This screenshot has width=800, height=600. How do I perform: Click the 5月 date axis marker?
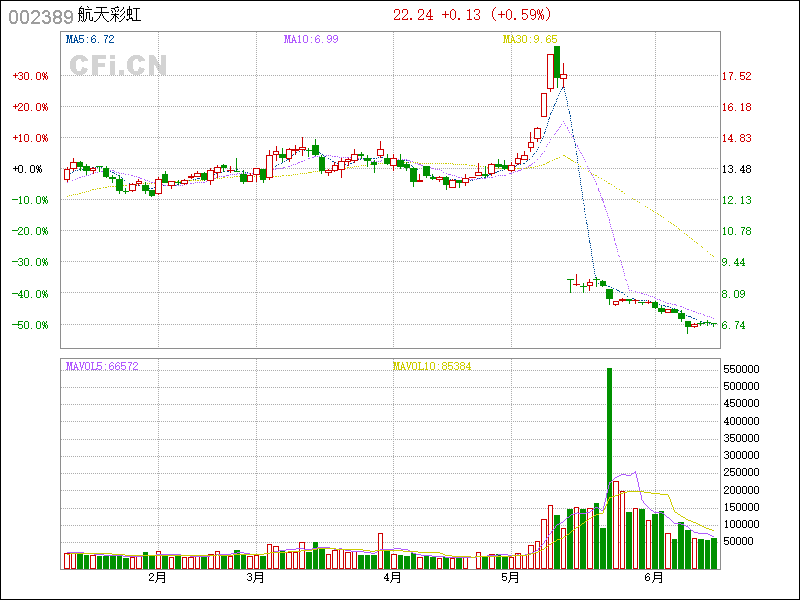pos(511,577)
